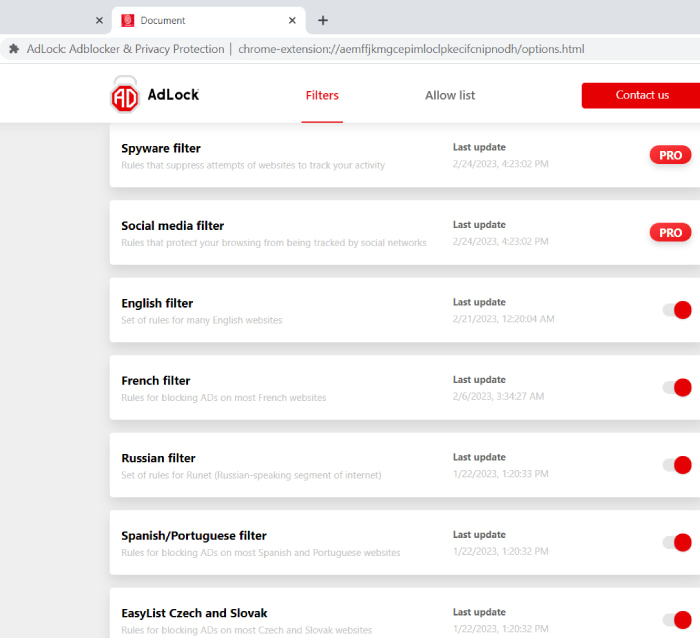
Task: Click Spyware filter's 2/24/2023 update timestamp
Action: pyautogui.click(x=500, y=164)
